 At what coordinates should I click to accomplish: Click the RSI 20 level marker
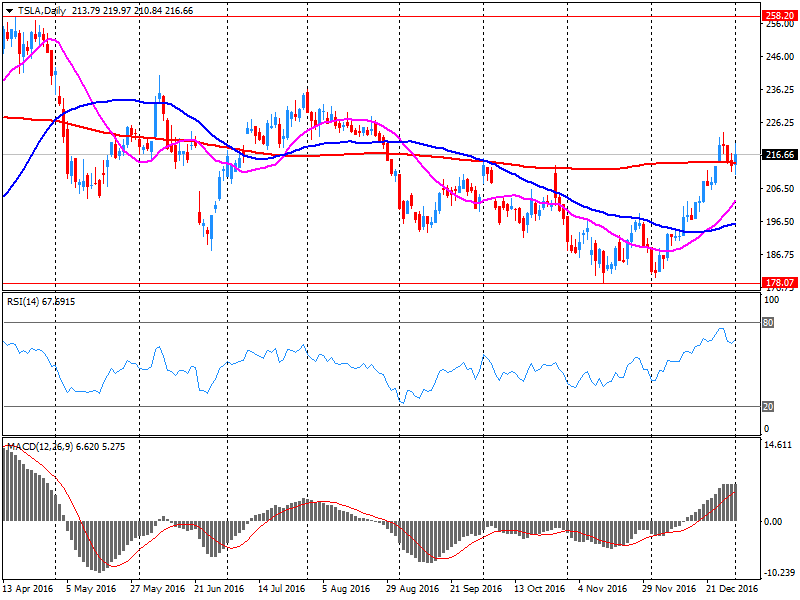pos(770,406)
